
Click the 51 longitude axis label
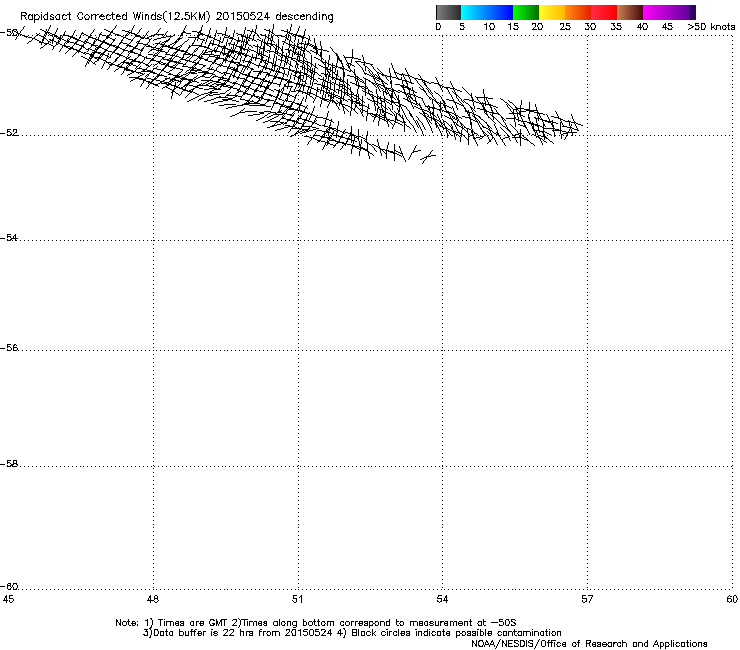point(297,599)
